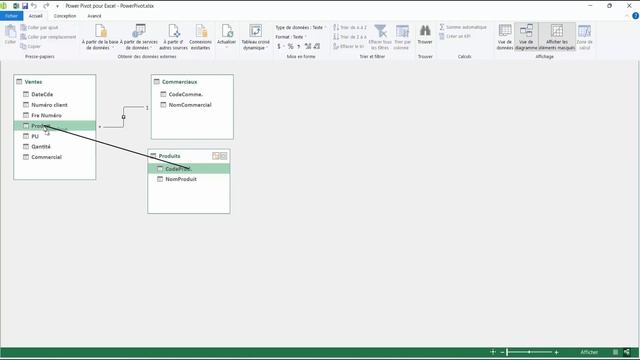Click the Redo arrow
This screenshot has height=360, width=640.
(x=46, y=6)
